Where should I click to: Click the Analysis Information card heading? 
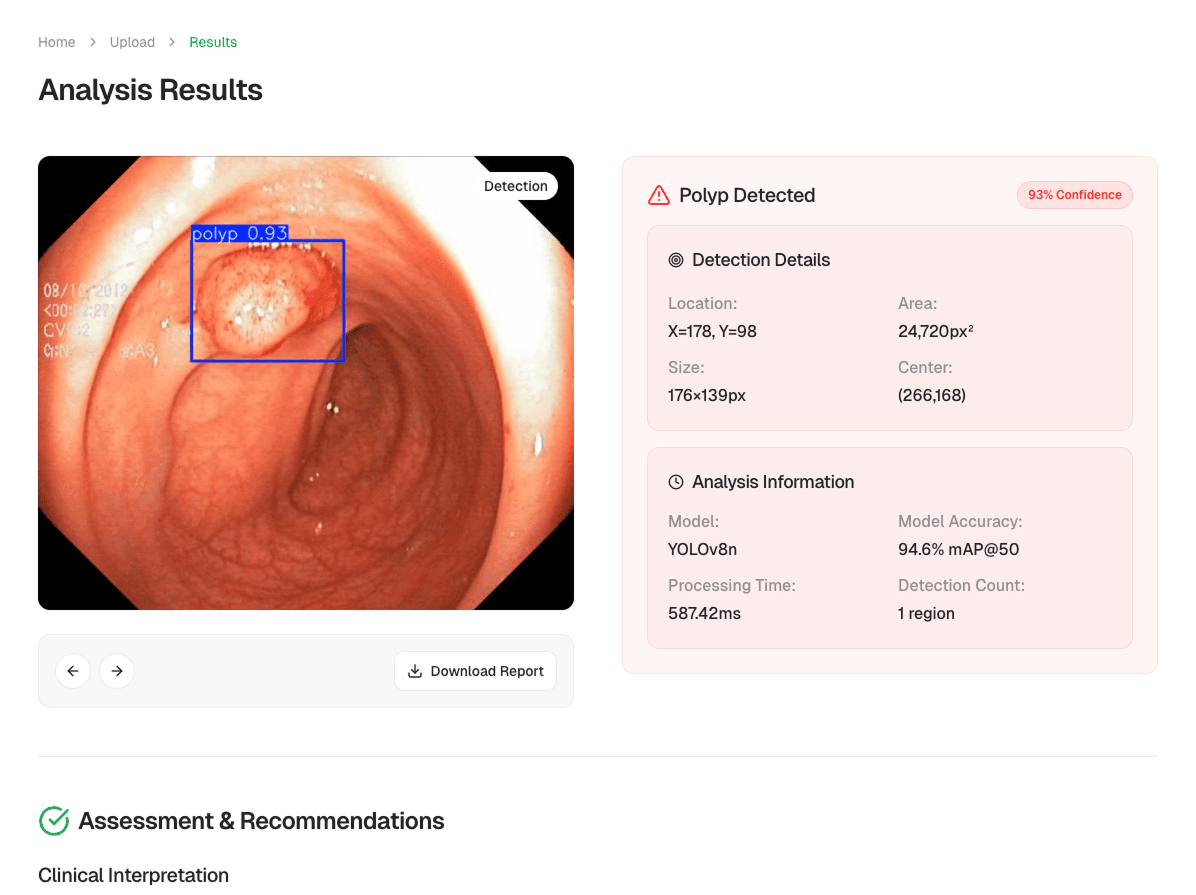773,482
